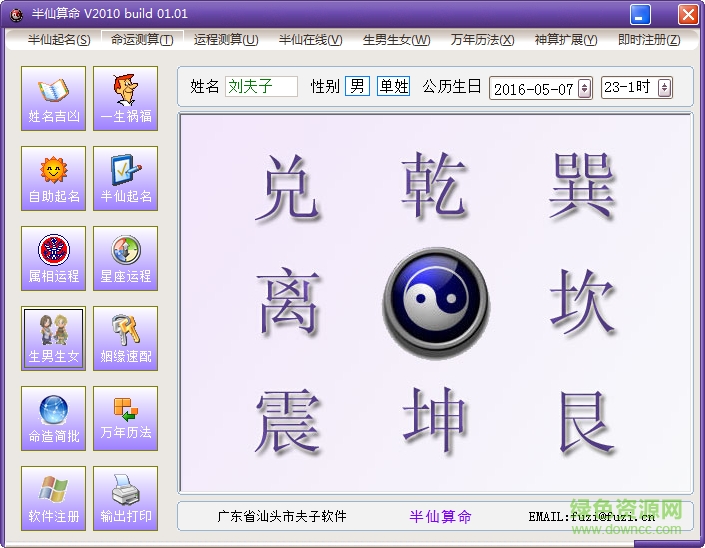Open 软件注册 software registration

[x=54, y=499]
